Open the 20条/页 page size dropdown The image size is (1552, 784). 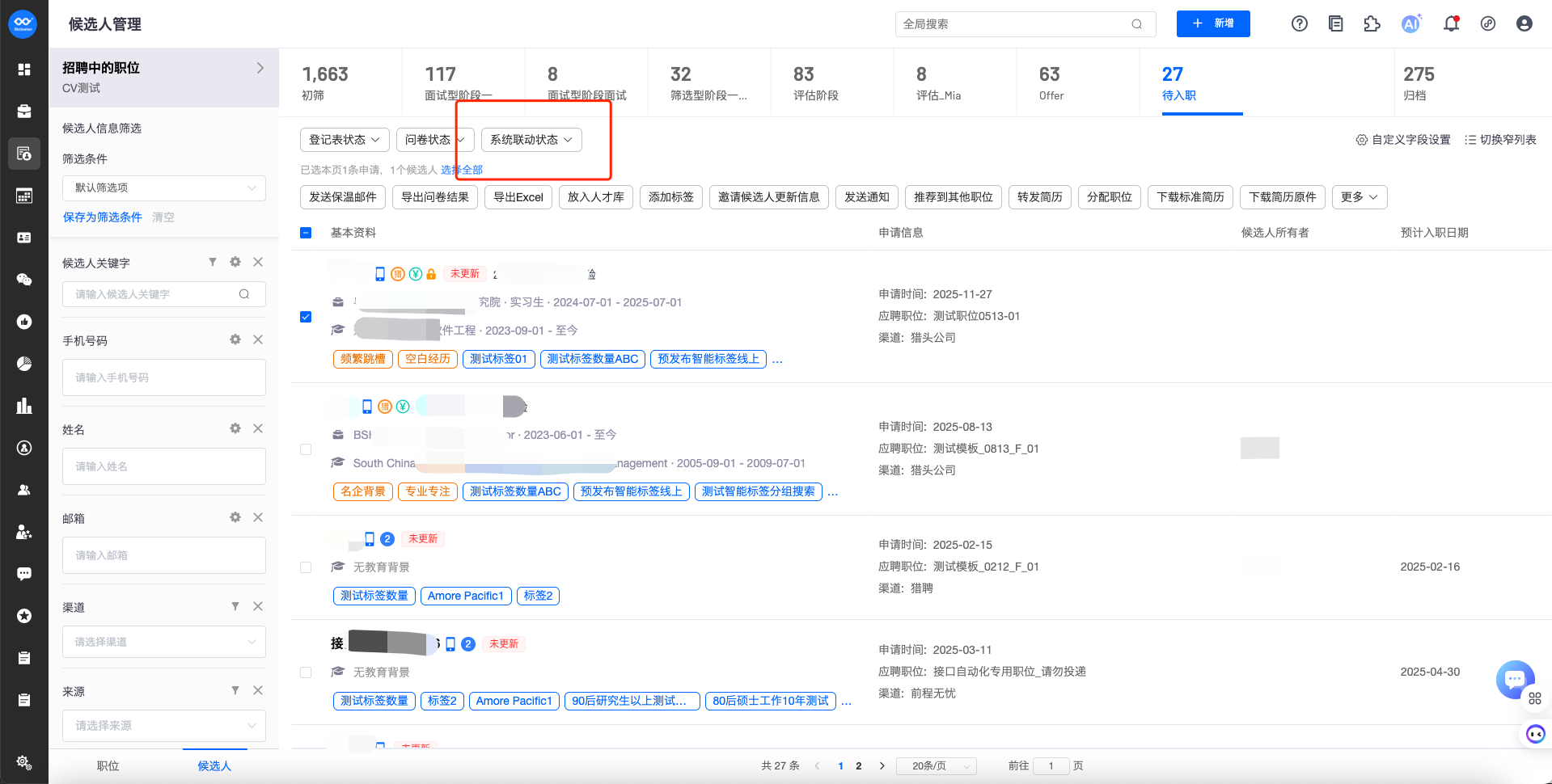coord(937,766)
